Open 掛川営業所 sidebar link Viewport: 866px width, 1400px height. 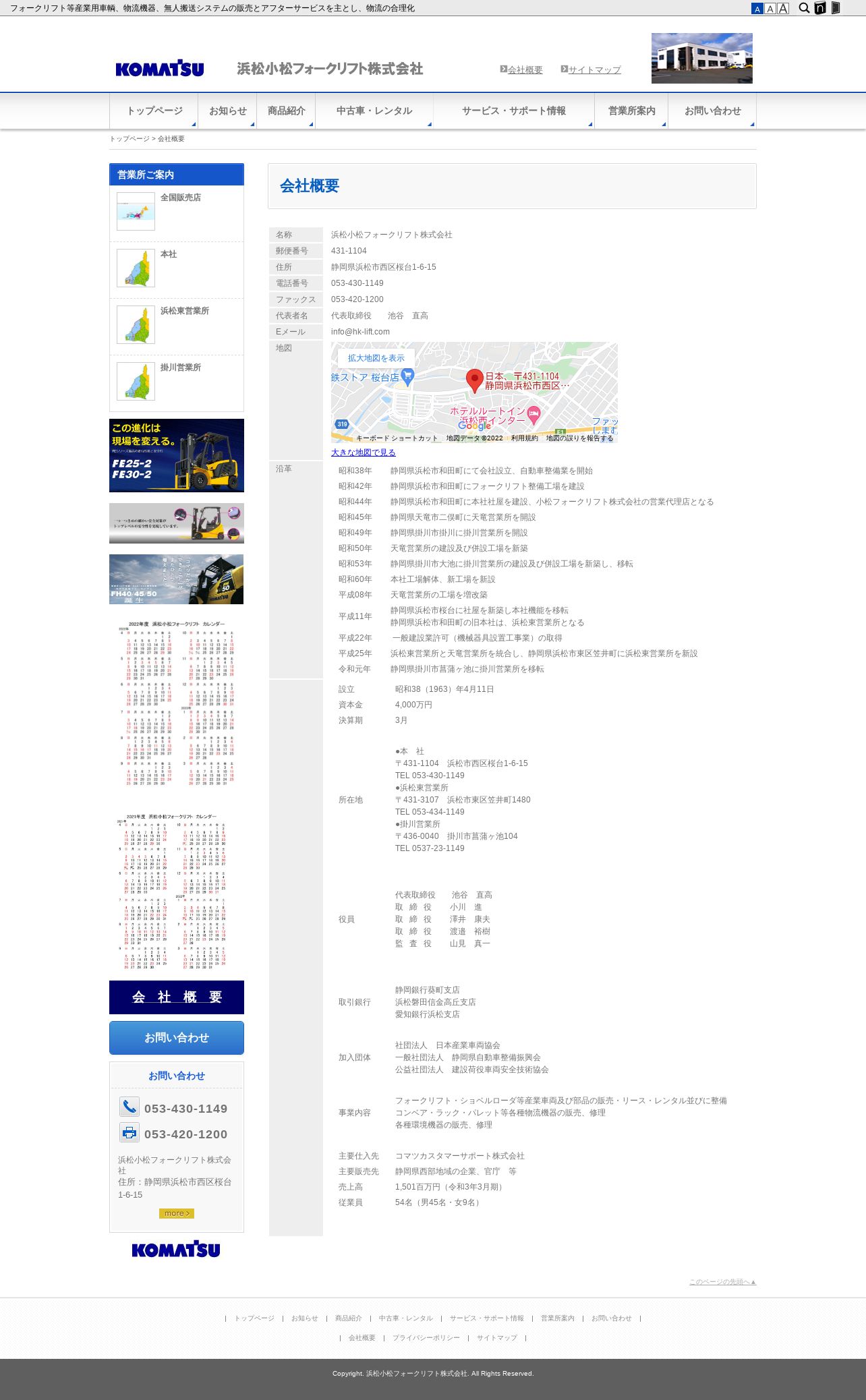[x=181, y=368]
